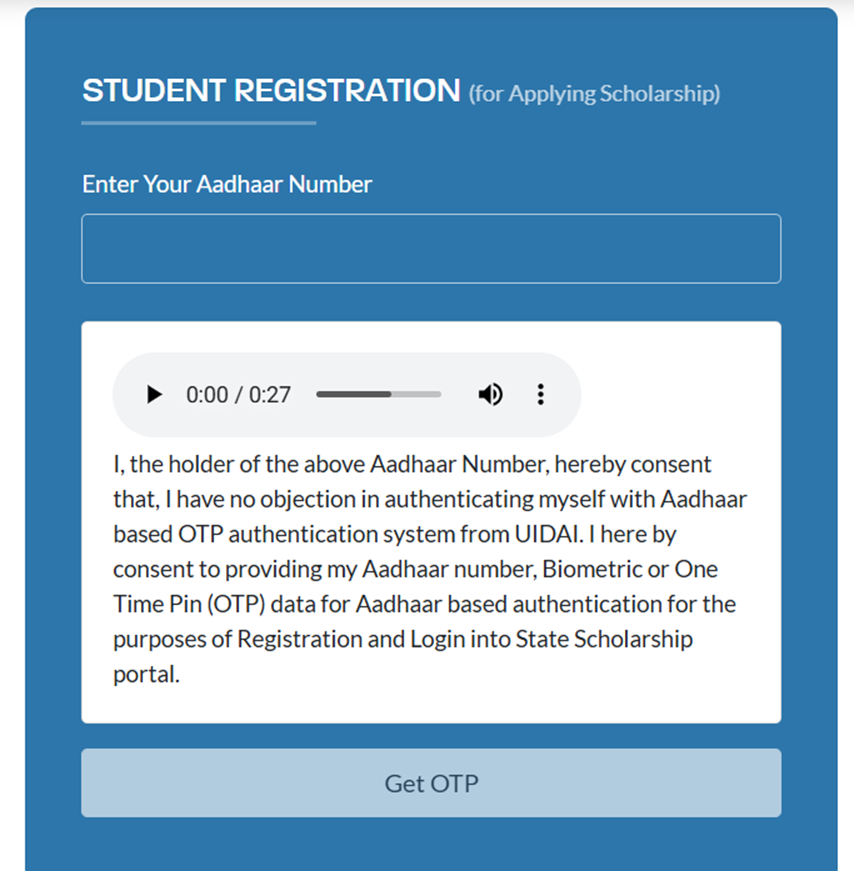Image resolution: width=854 pixels, height=871 pixels.
Task: Click the word 'portal.' at the paragraph end
Action: click(x=146, y=675)
